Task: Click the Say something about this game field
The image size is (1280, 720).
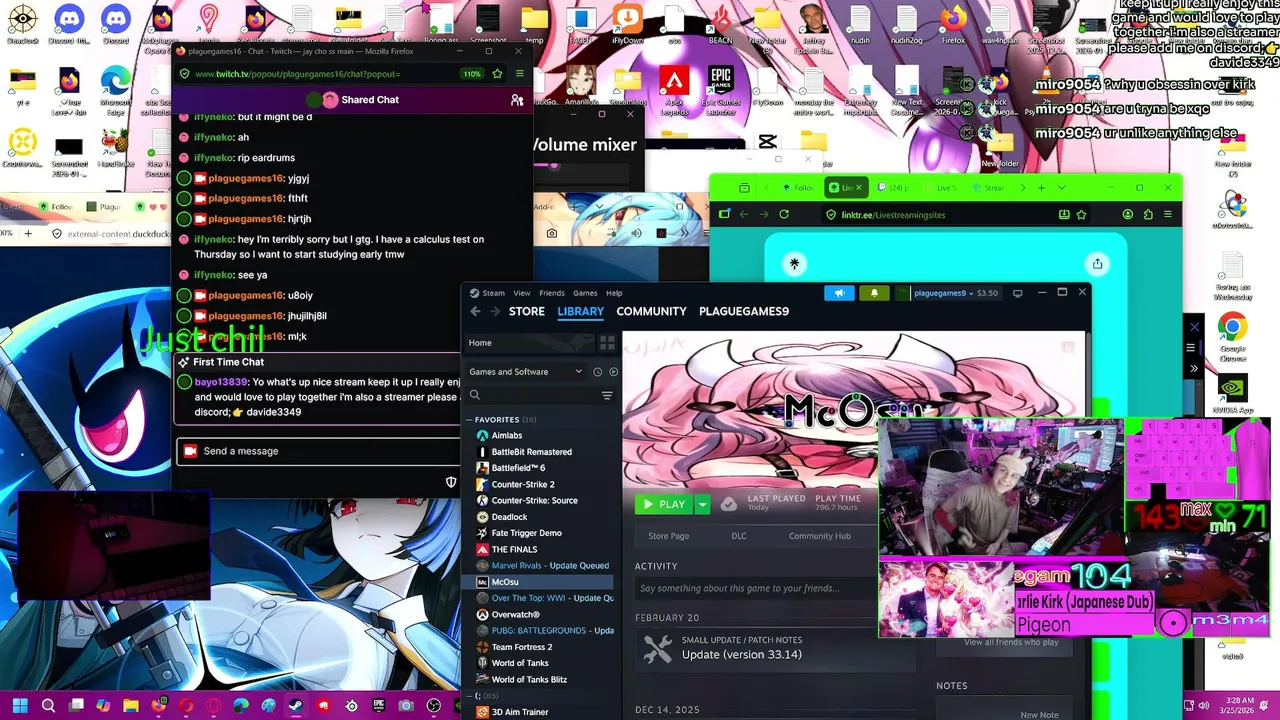Action: point(755,588)
